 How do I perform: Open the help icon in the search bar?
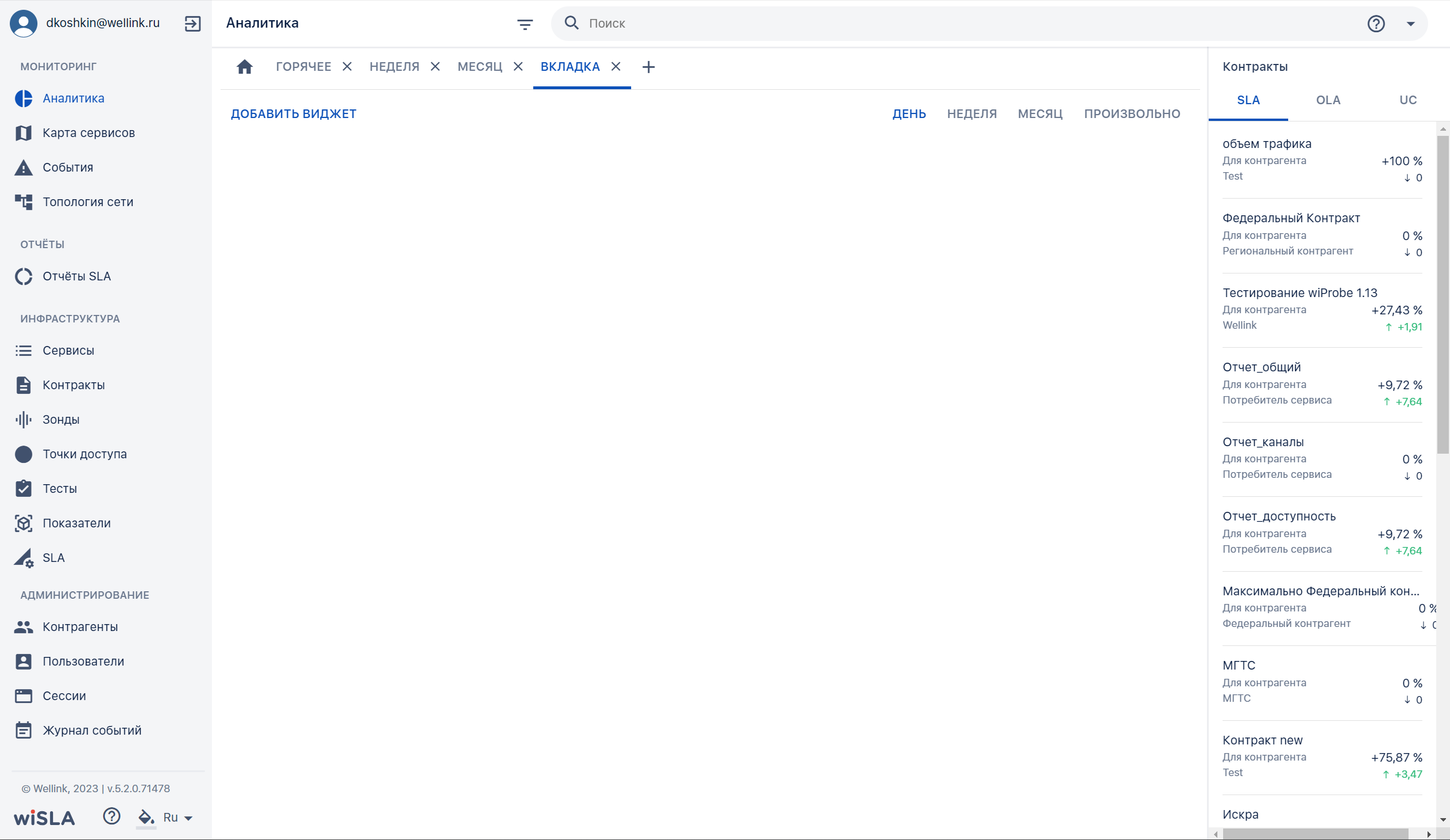1376,24
